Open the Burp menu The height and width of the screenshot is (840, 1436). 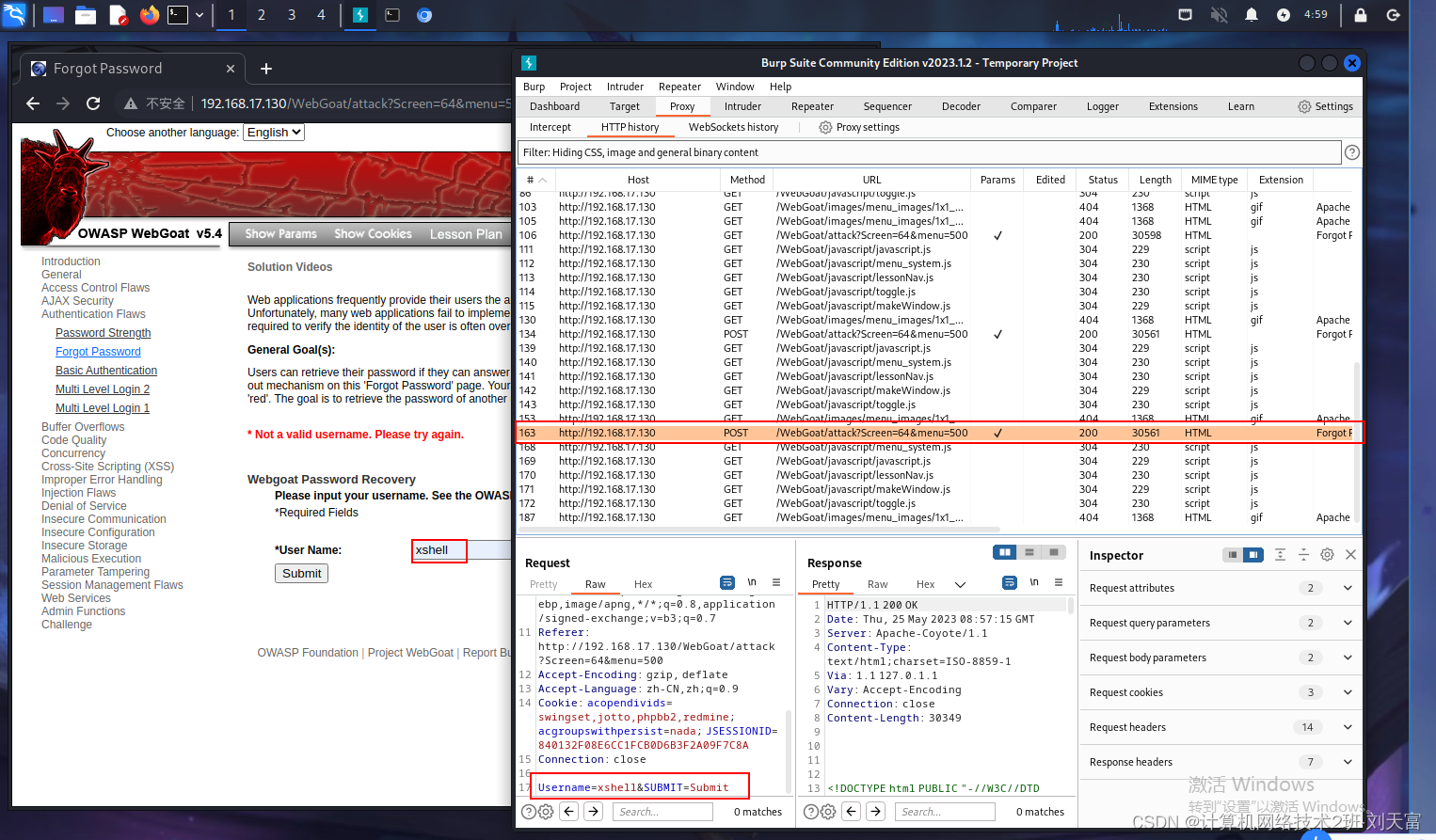click(534, 87)
